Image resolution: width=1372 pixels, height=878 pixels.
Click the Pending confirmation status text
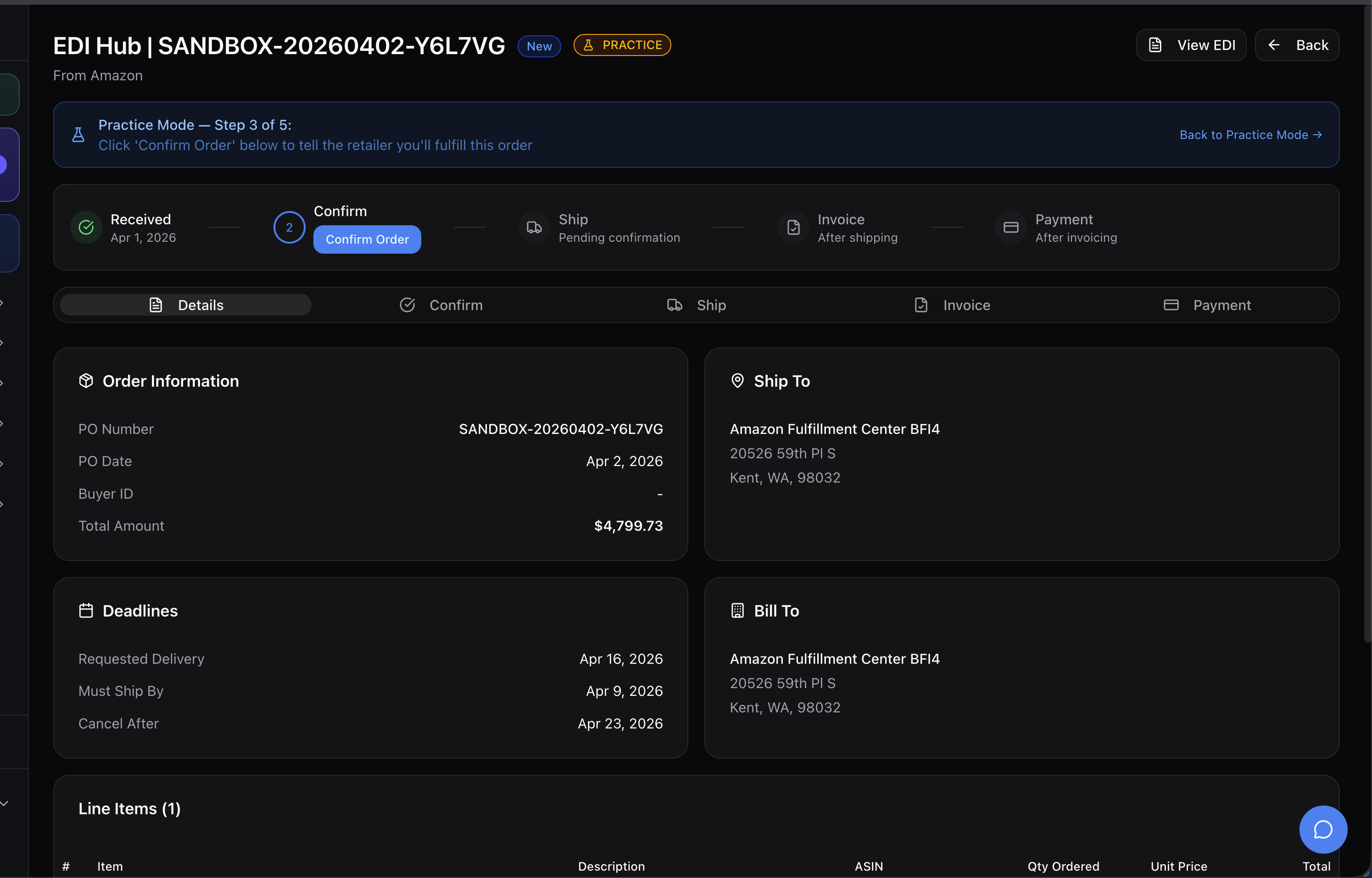[x=619, y=238]
